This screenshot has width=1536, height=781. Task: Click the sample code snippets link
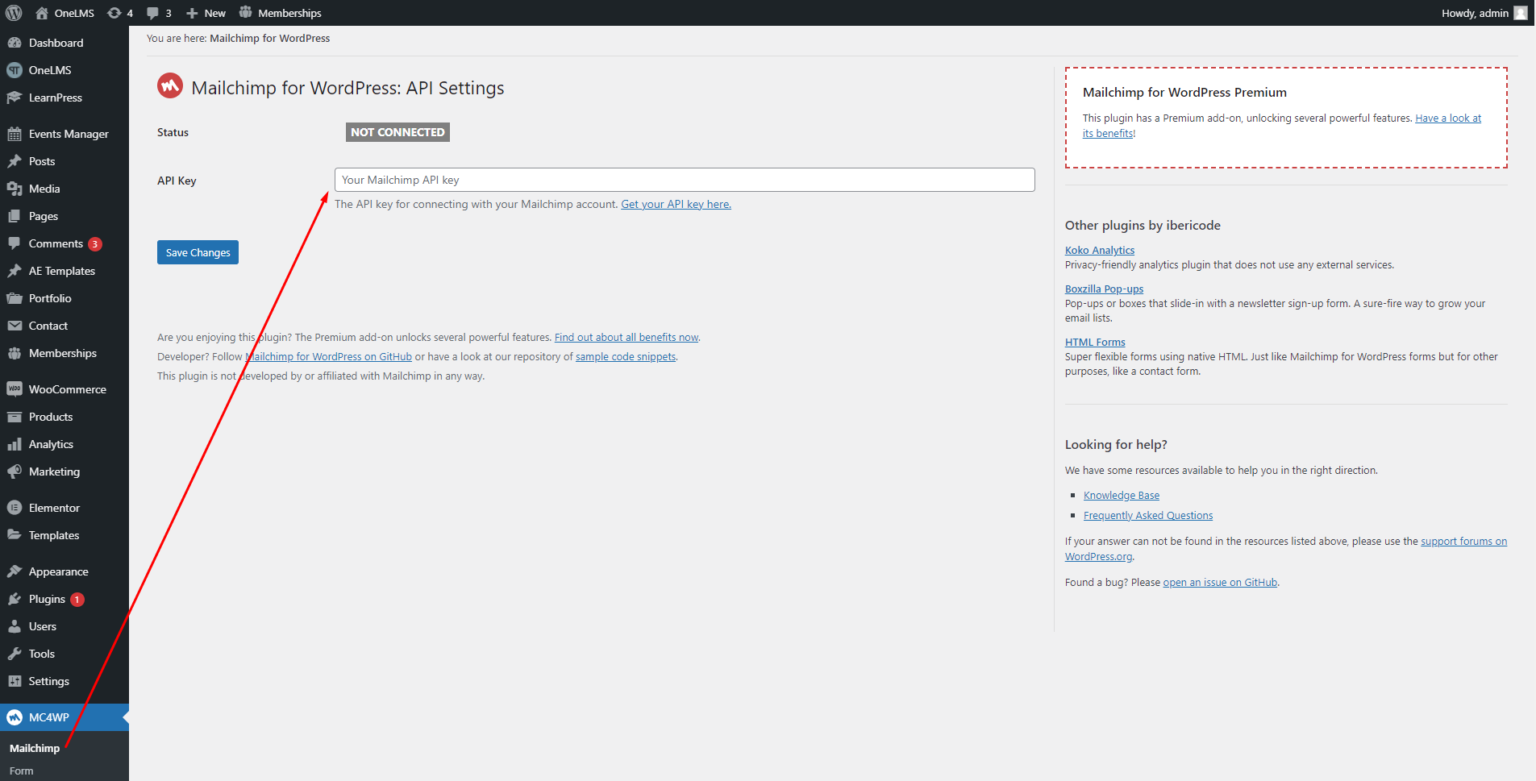coord(626,357)
